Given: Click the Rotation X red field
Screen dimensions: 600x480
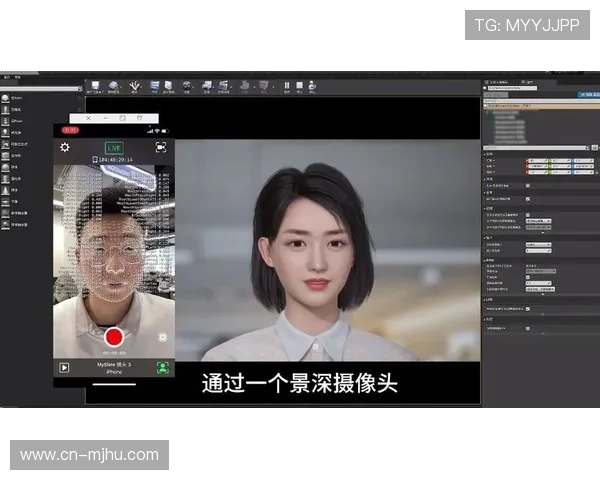Looking at the screenshot, I should pos(537,167).
